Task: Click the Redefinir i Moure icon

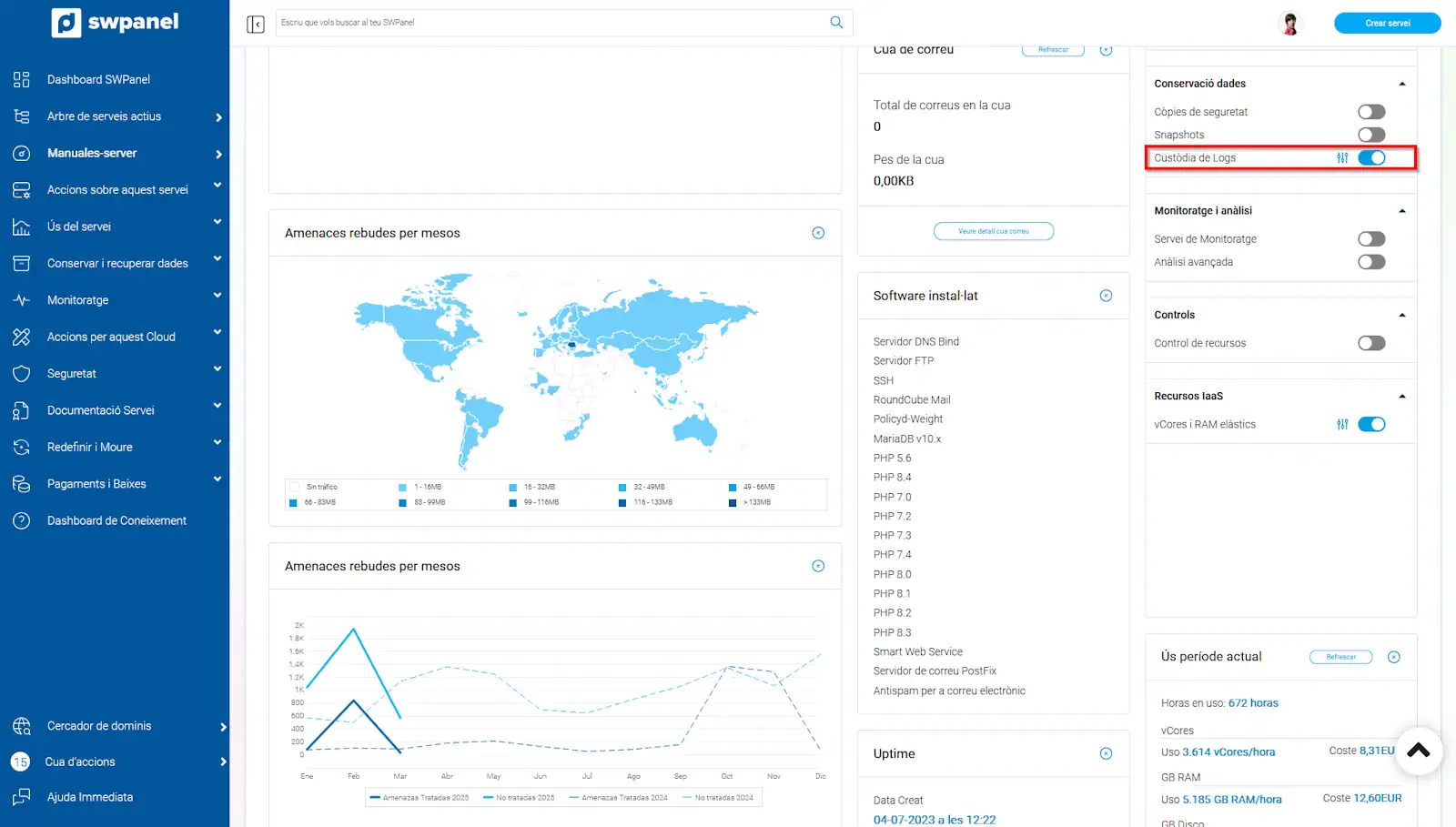Action: tap(22, 448)
